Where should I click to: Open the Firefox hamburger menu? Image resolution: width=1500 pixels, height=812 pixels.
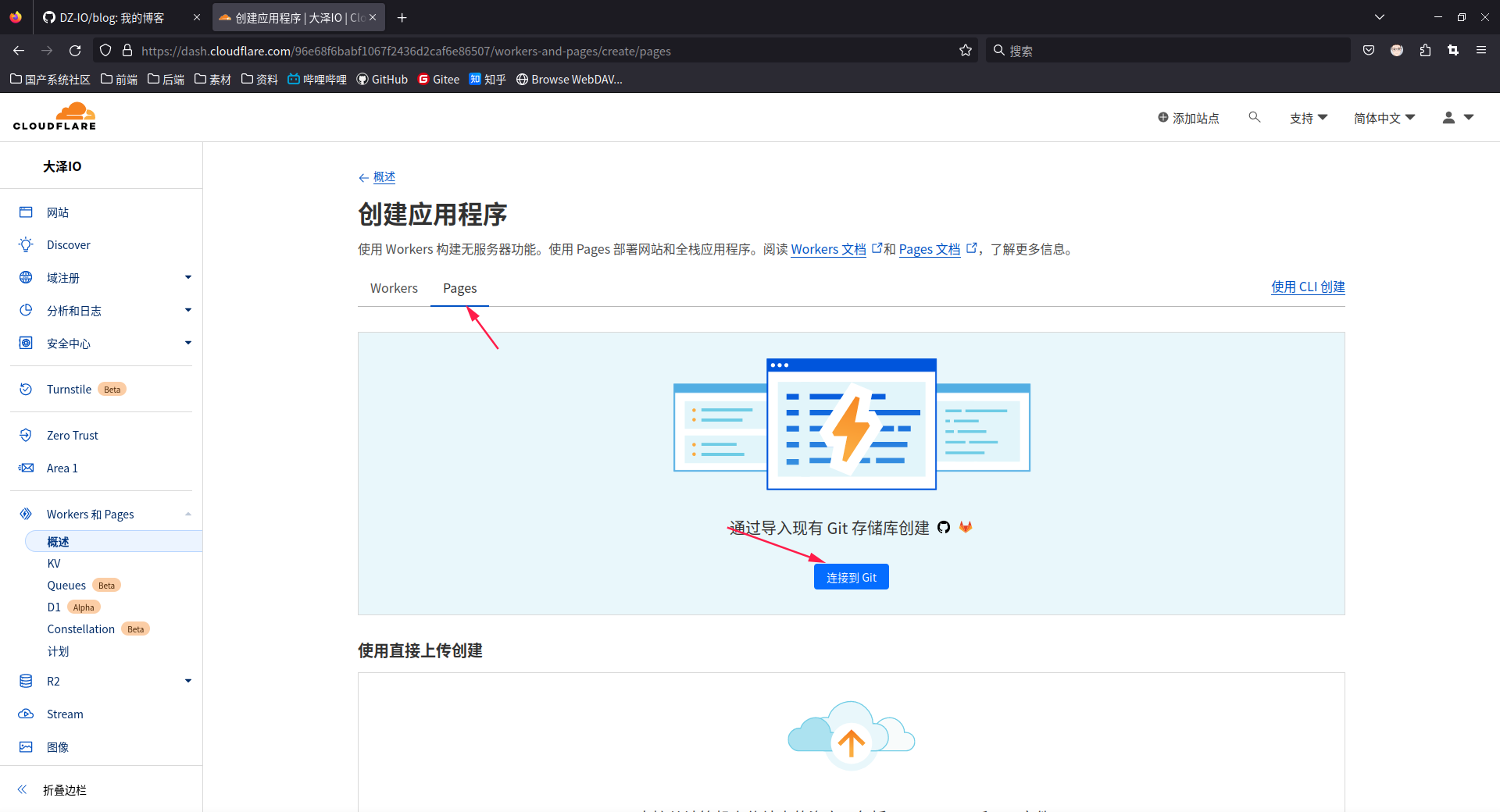coord(1481,51)
